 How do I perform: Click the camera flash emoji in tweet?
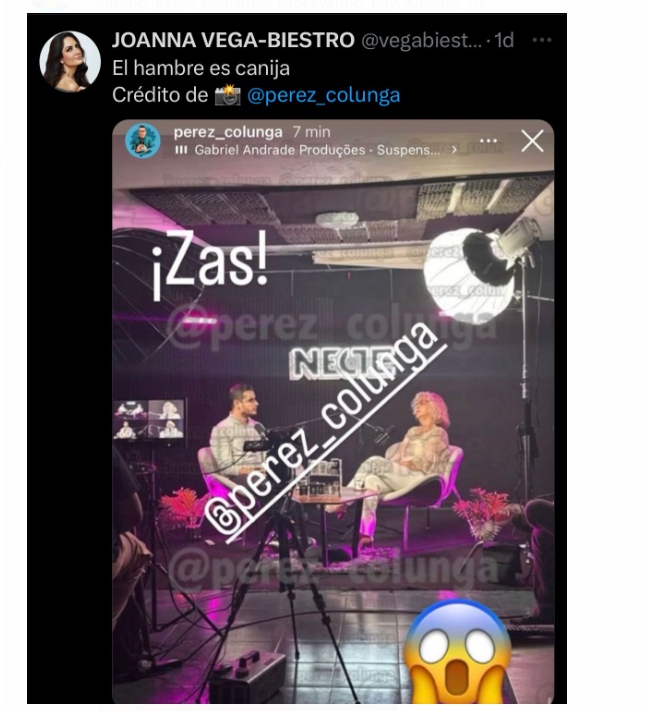tap(228, 95)
